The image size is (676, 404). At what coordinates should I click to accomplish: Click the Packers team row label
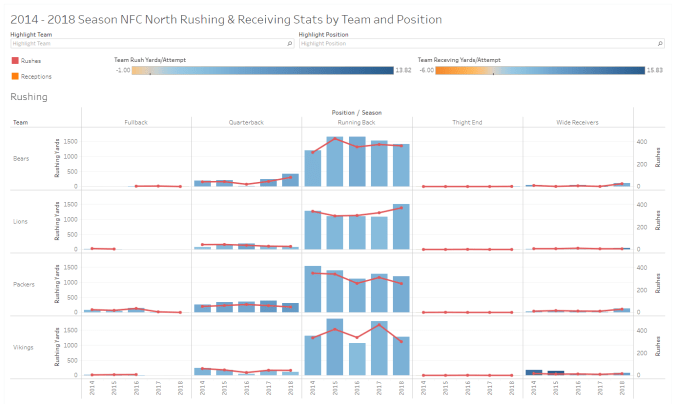(23, 284)
